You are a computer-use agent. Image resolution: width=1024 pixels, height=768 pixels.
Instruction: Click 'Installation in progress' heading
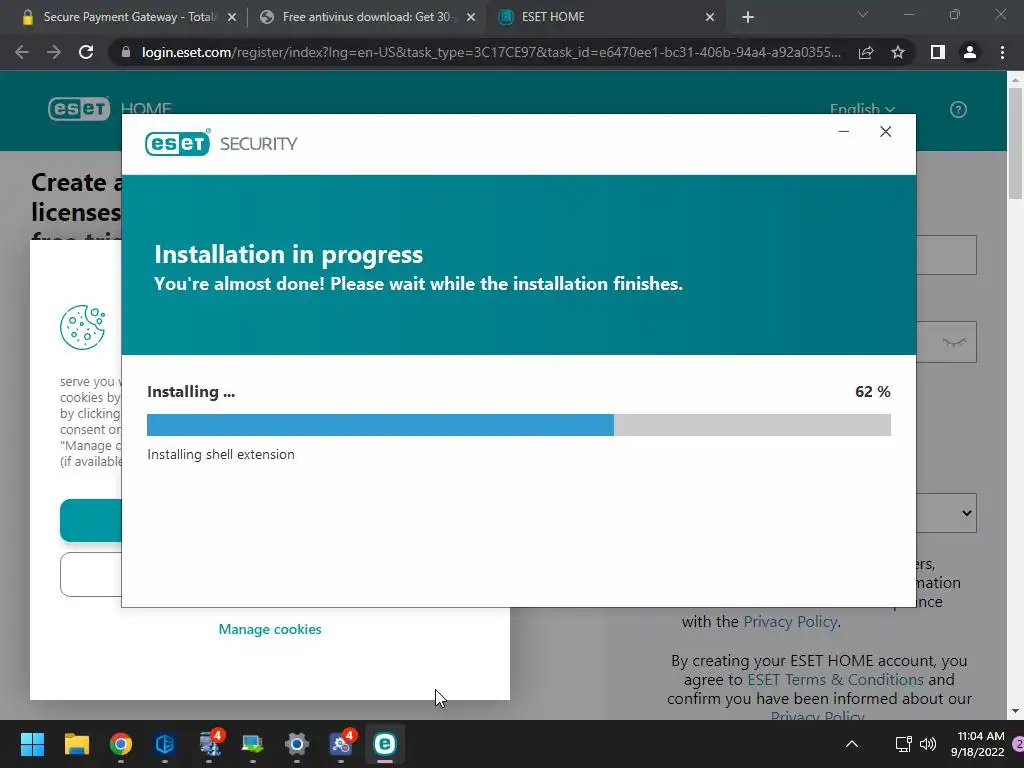pyautogui.click(x=289, y=254)
